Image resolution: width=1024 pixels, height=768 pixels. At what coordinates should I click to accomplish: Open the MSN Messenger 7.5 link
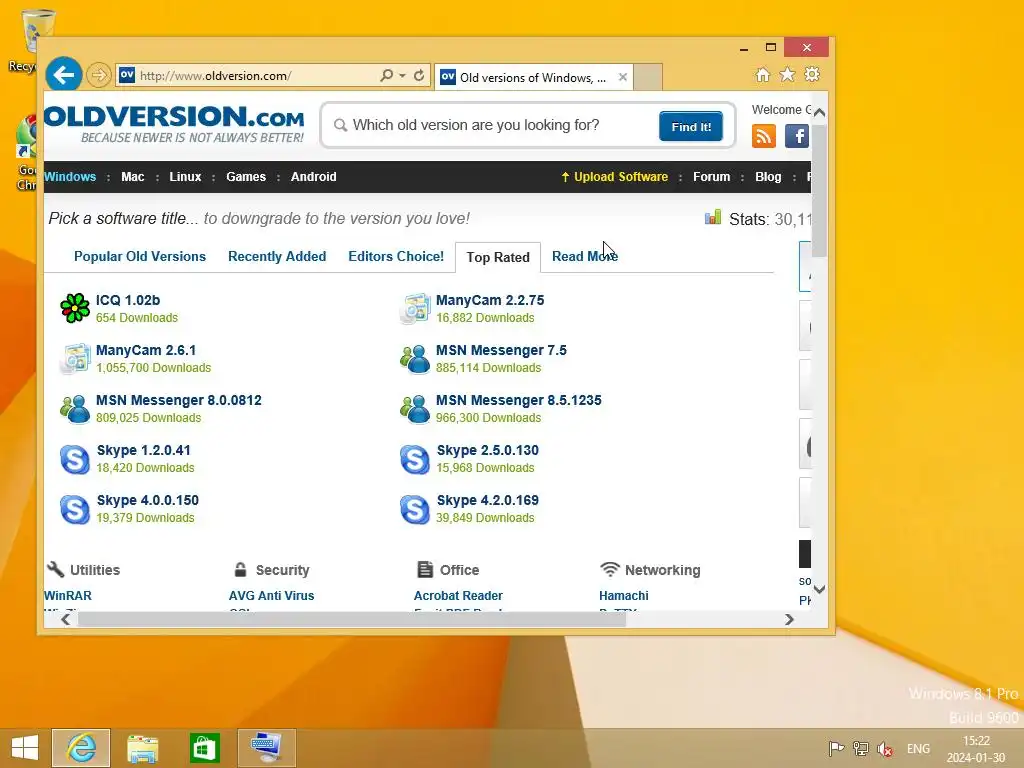point(502,351)
